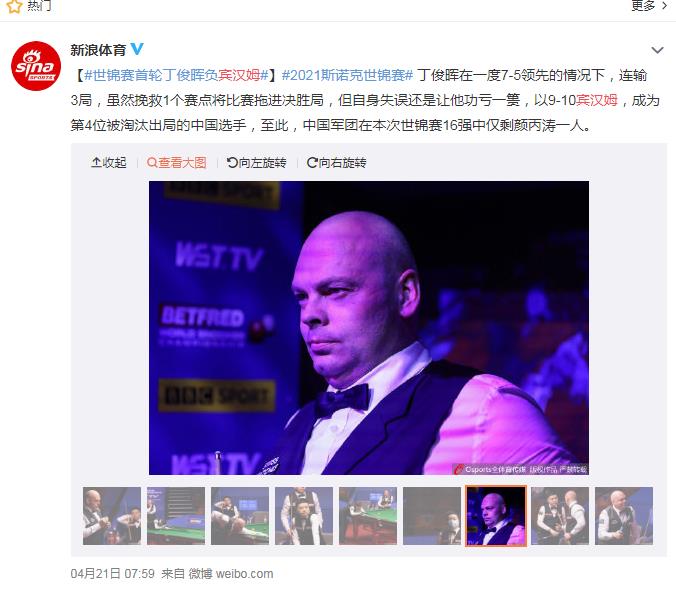Click the 微博 weibo.com source link

tap(231, 573)
